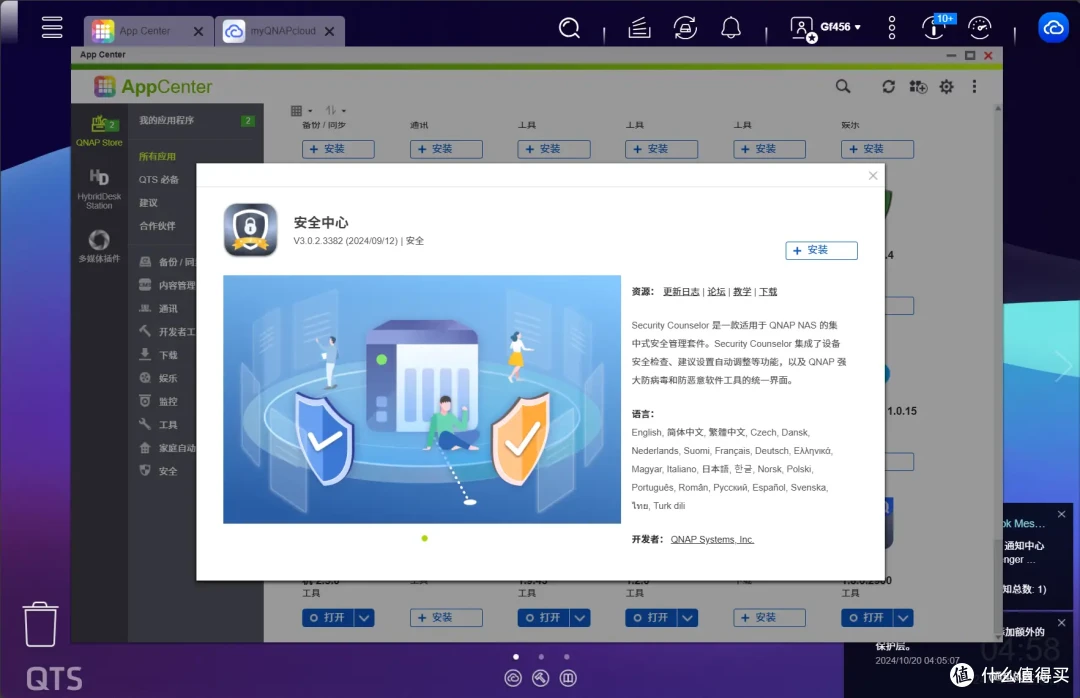Open 我的应用程序 category
Image resolution: width=1080 pixels, height=698 pixels.
click(196, 121)
